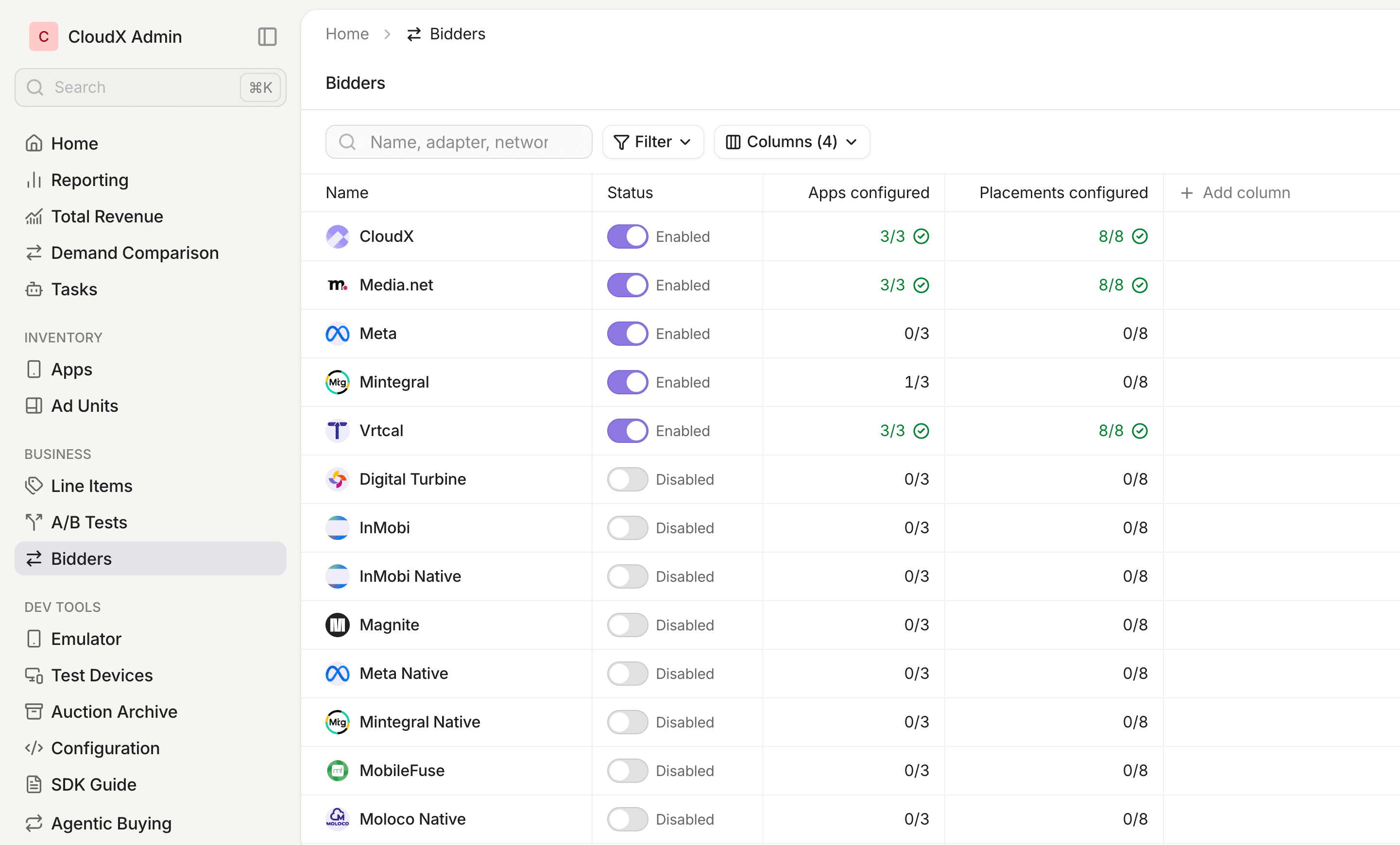Click the Placements configured column header

tap(1064, 193)
